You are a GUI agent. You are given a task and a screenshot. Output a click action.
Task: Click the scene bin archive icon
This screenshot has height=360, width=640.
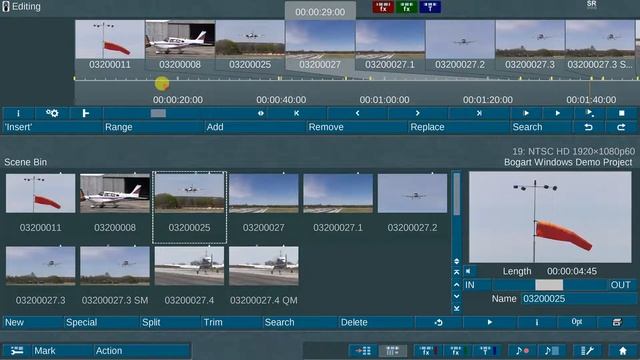[x=617, y=322]
